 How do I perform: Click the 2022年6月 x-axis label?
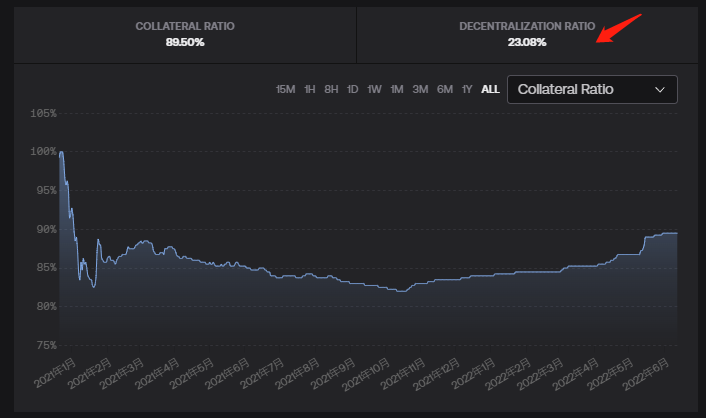click(645, 373)
